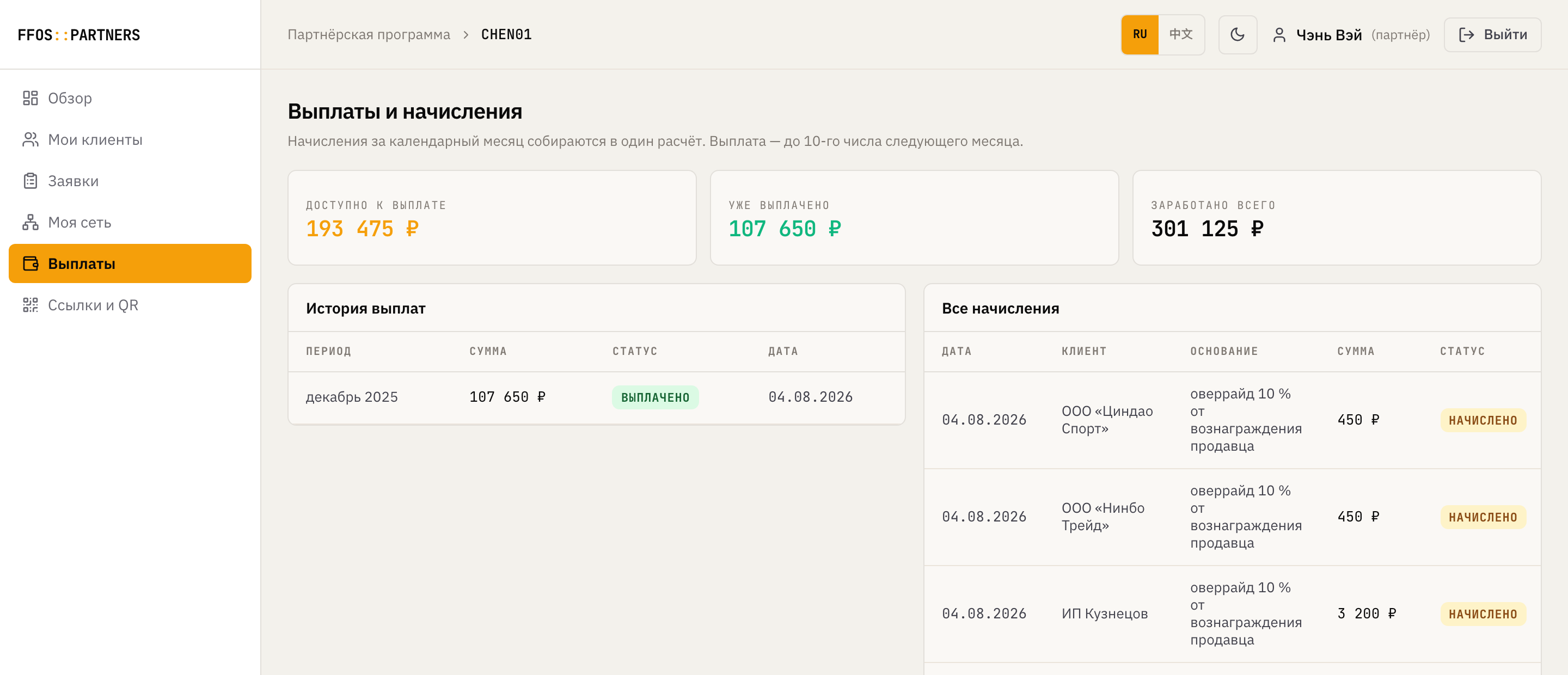1568x675 pixels.
Task: Click the user profile icon near Чэнь Вэй
Action: (x=1279, y=35)
